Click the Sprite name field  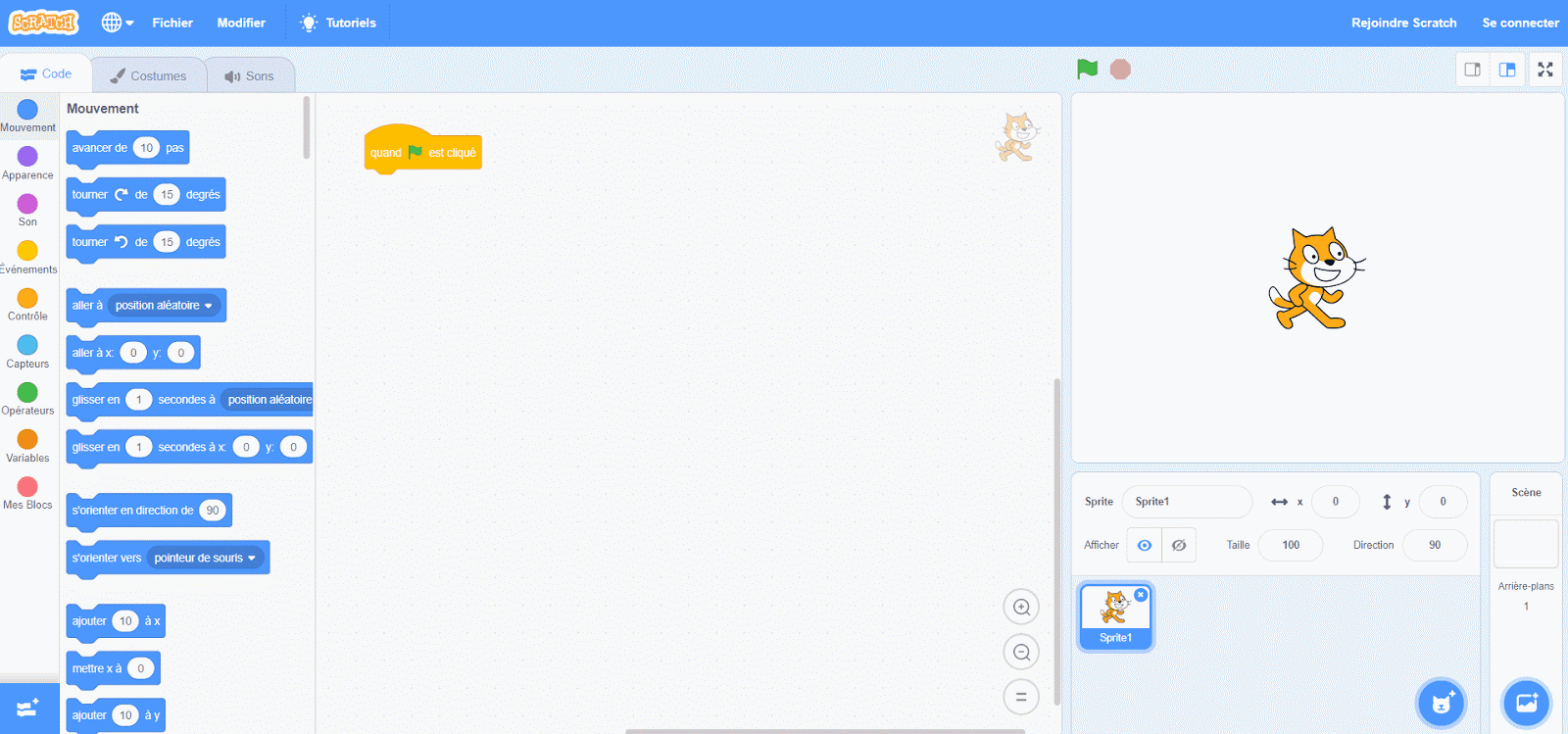(1187, 502)
